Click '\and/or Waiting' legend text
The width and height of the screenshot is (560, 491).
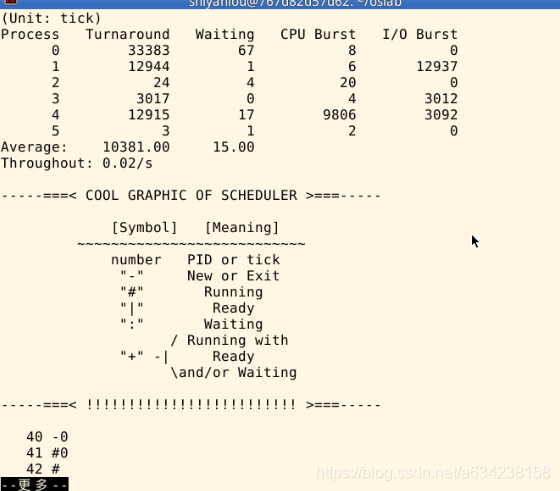tap(234, 373)
